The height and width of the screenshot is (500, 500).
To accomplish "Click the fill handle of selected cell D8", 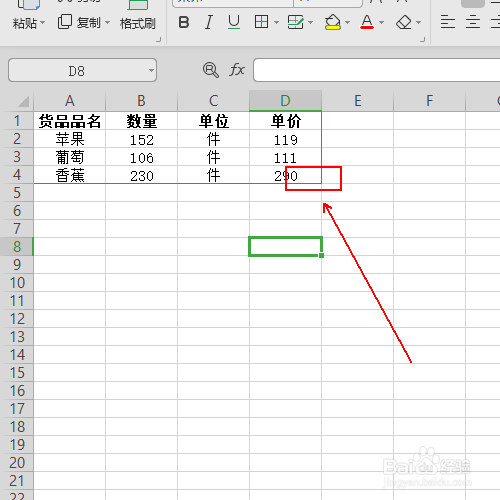I will pyautogui.click(x=321, y=255).
